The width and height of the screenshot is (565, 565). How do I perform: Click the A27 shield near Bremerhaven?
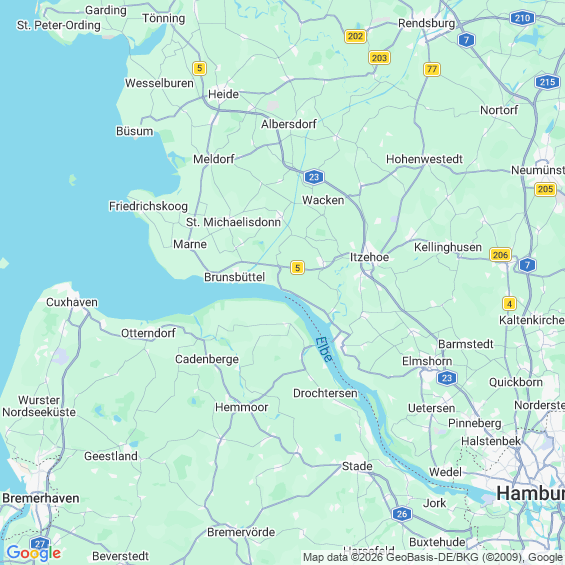point(40,544)
